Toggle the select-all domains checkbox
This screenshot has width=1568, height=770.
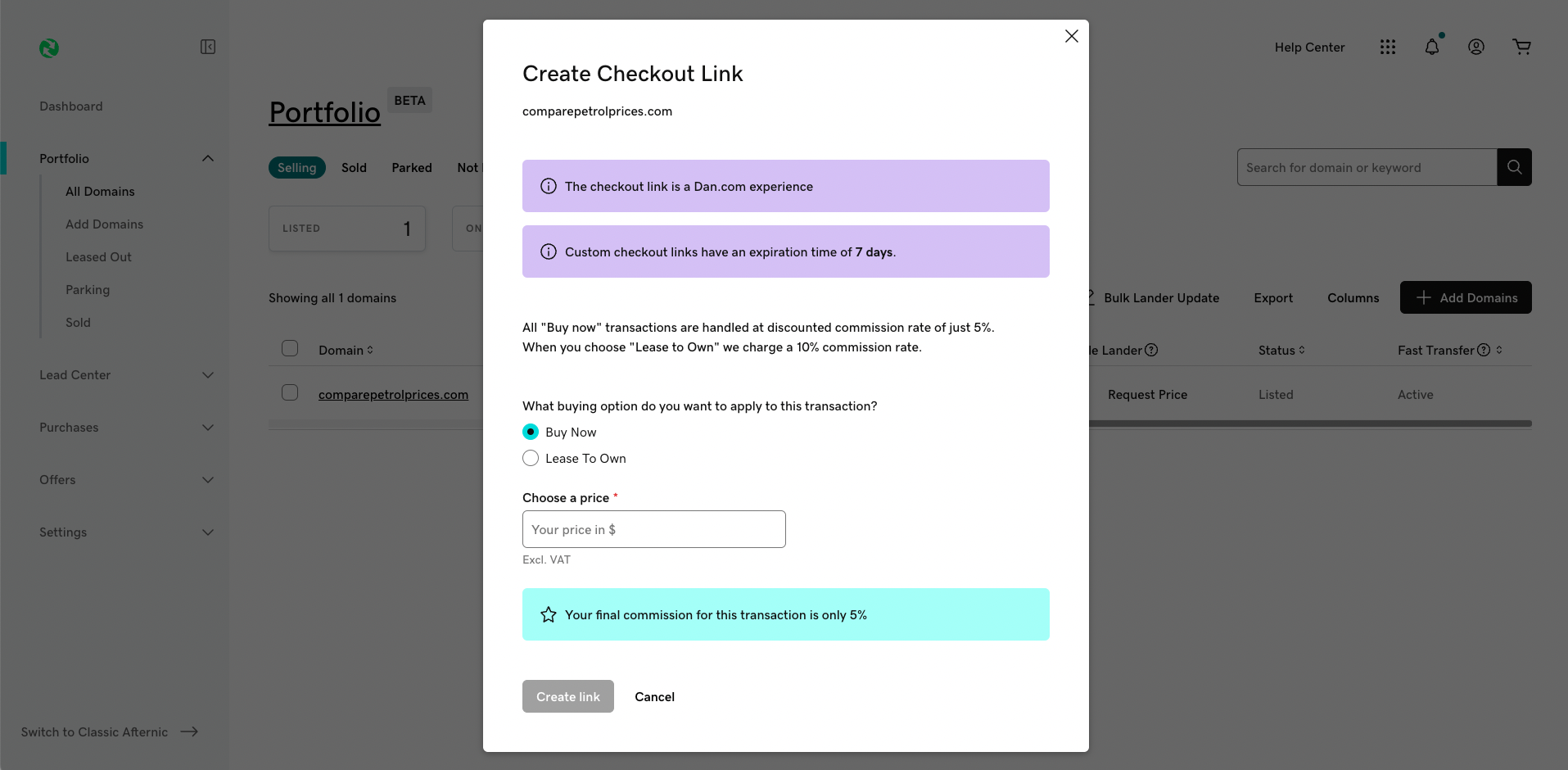289,347
